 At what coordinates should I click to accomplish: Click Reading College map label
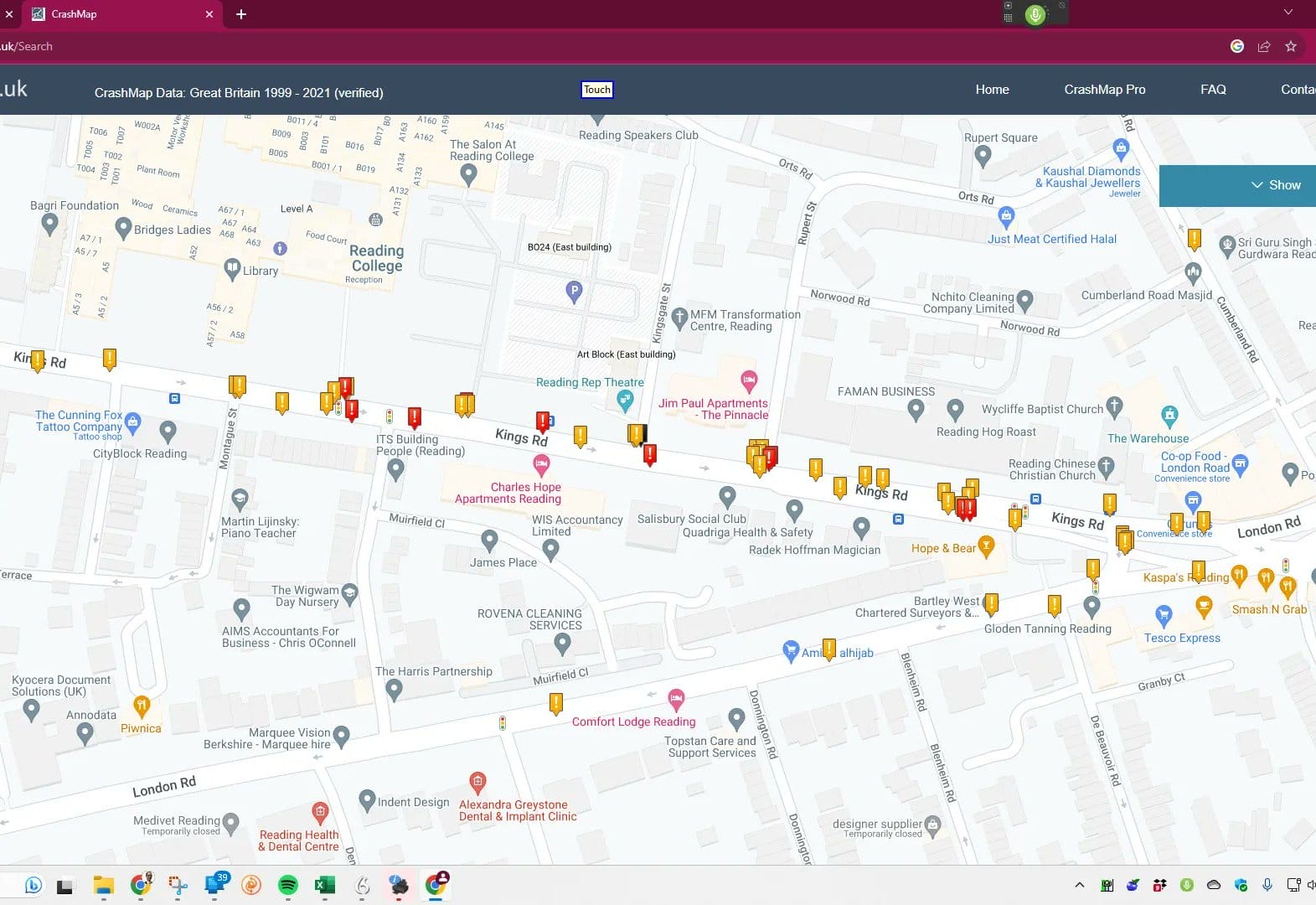coord(376,258)
